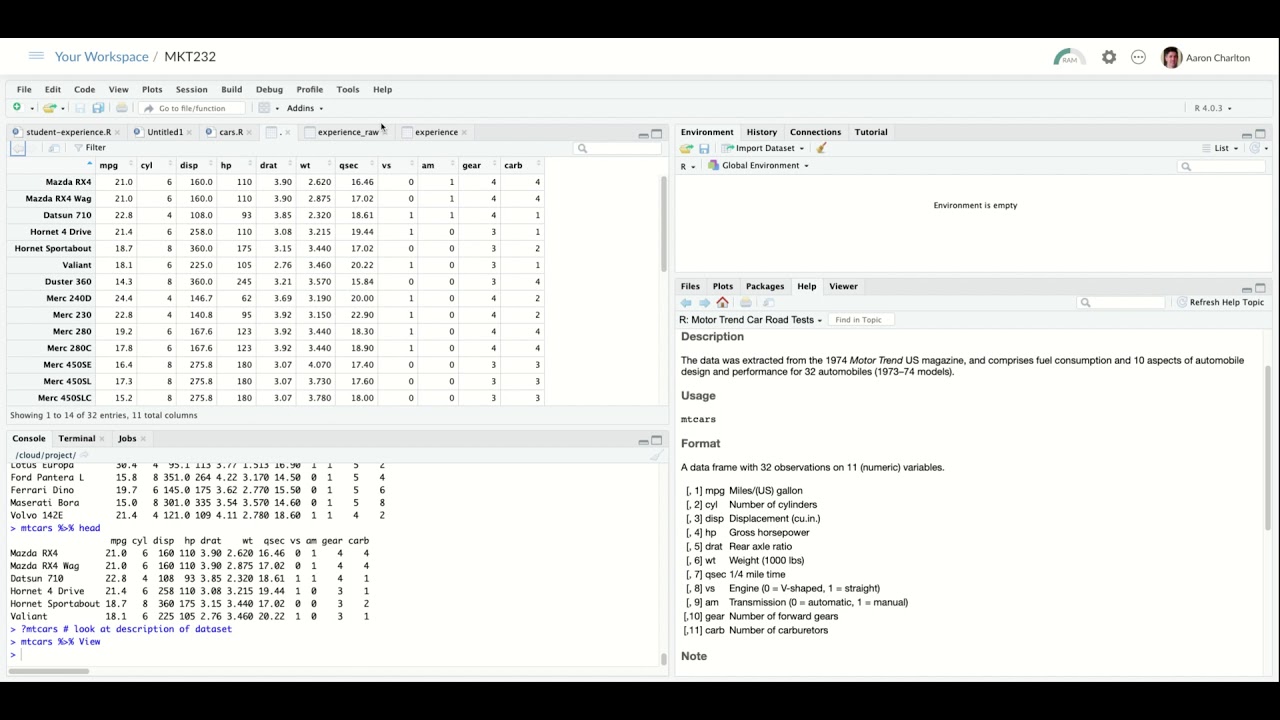
Task: Expand the Open File recent files arrow
Action: [62, 108]
